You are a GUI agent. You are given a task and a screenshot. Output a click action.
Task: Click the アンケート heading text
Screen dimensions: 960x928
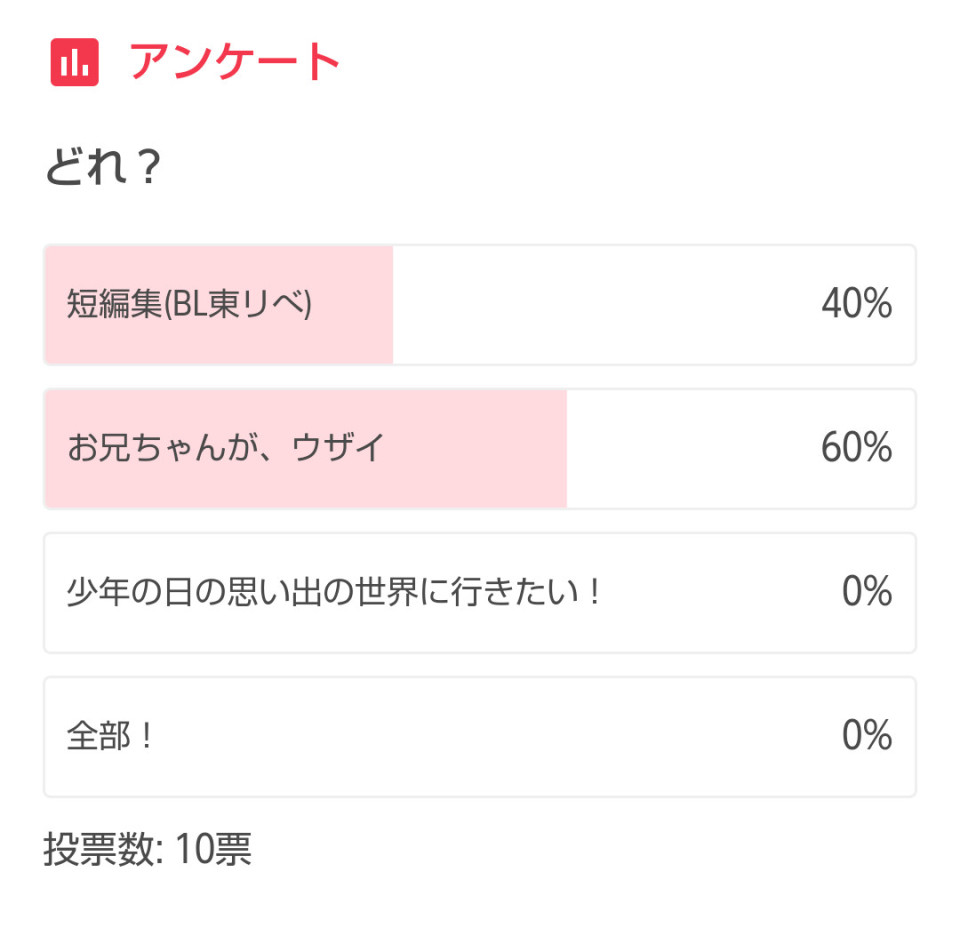point(234,62)
